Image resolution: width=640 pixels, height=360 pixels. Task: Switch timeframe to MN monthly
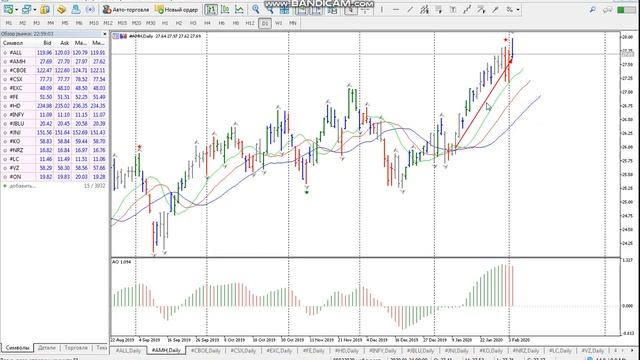(x=293, y=23)
